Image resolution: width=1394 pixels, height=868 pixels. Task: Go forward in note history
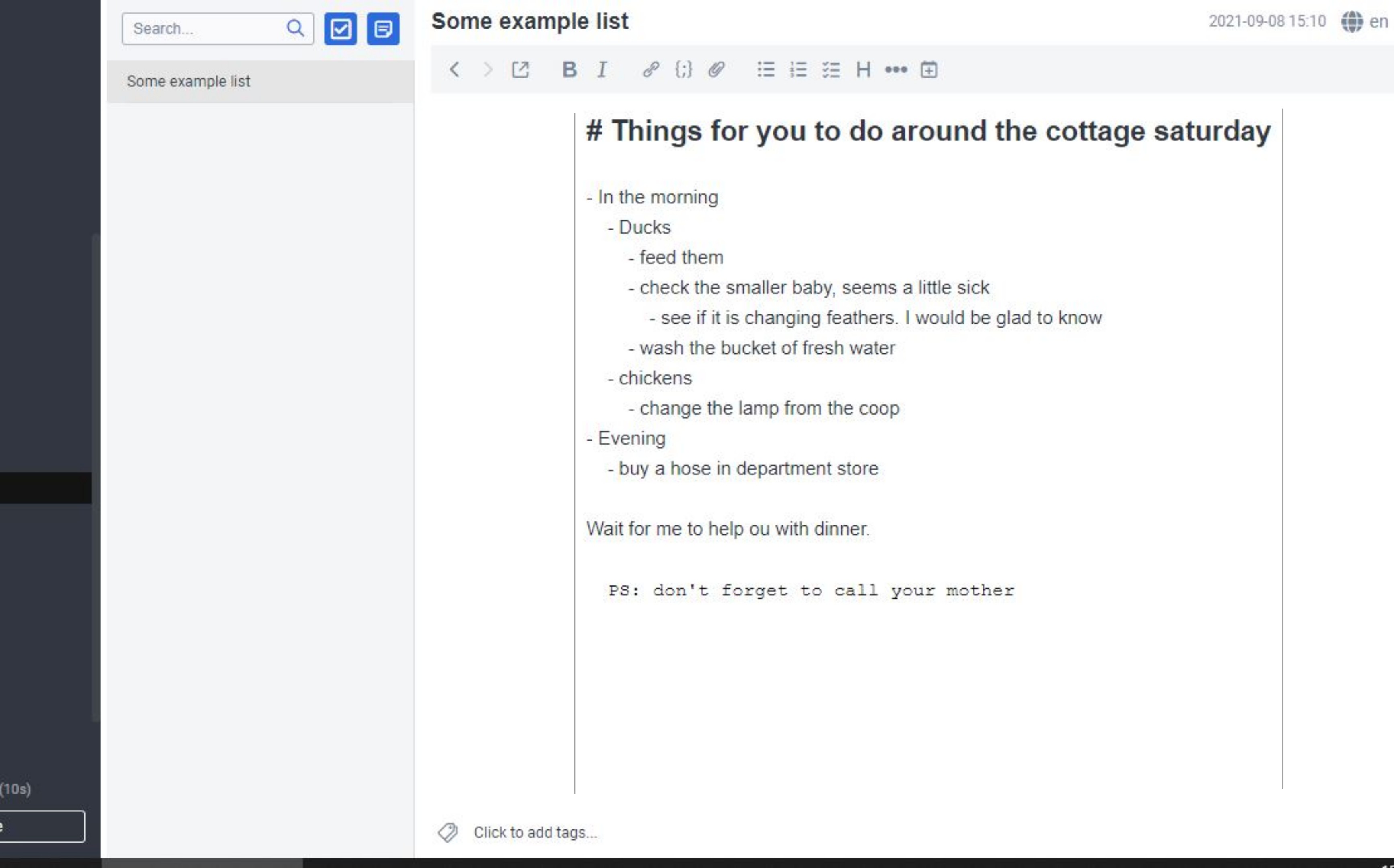pyautogui.click(x=487, y=70)
